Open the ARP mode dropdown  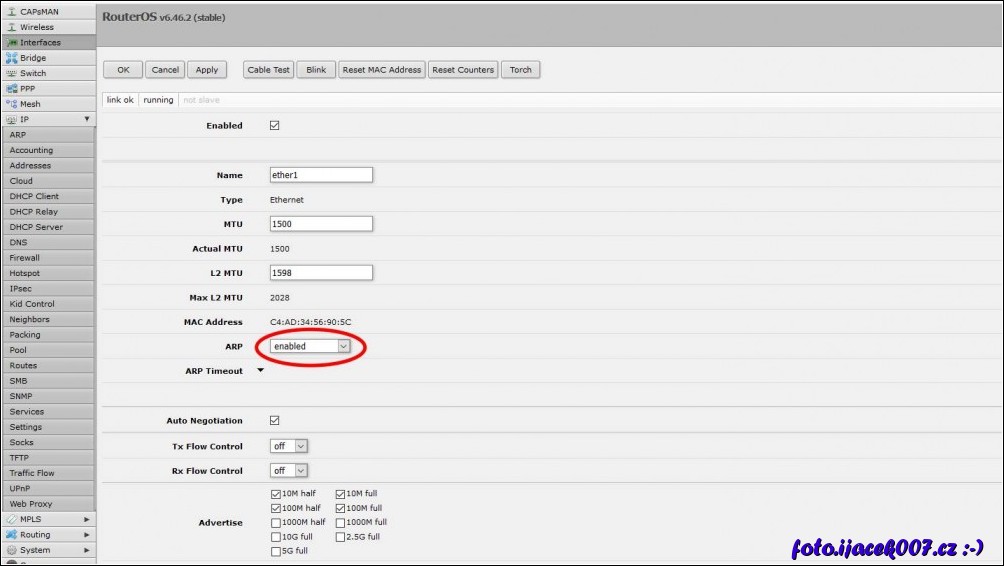coord(311,346)
